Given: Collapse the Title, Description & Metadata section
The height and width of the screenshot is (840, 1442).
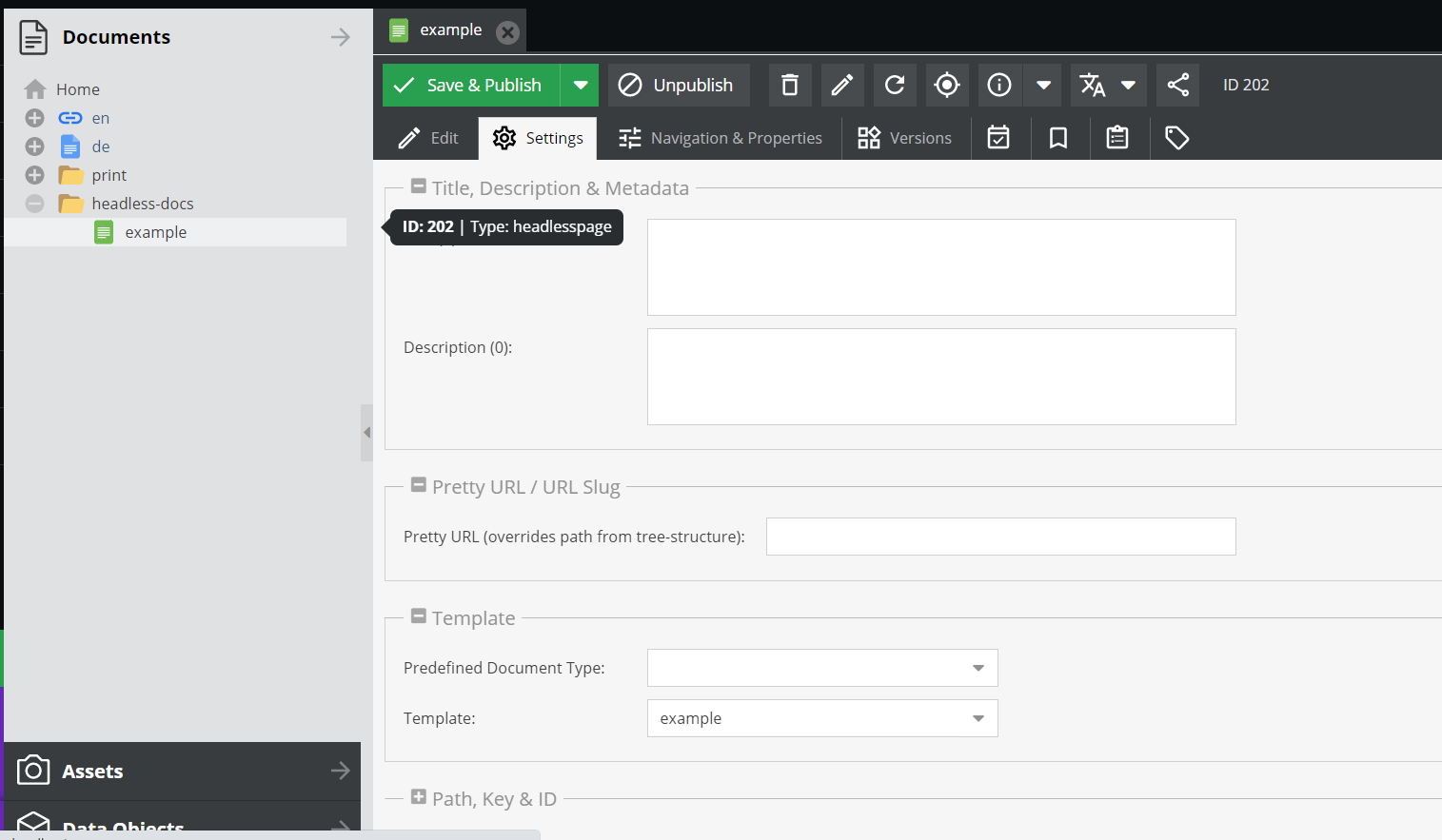Looking at the screenshot, I should [419, 186].
